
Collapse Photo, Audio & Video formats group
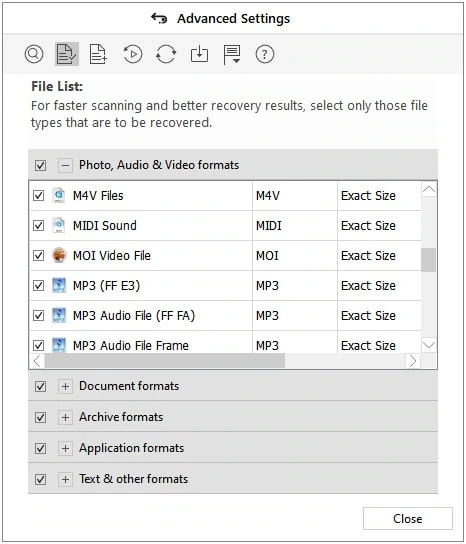pos(65,165)
